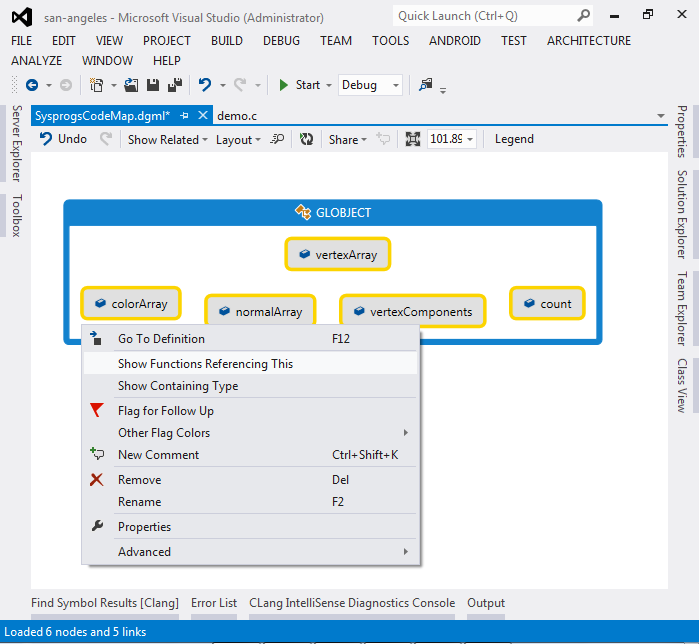Expand the toolbar overflow options arrow
Screen dimensions: 699x644
443,90
